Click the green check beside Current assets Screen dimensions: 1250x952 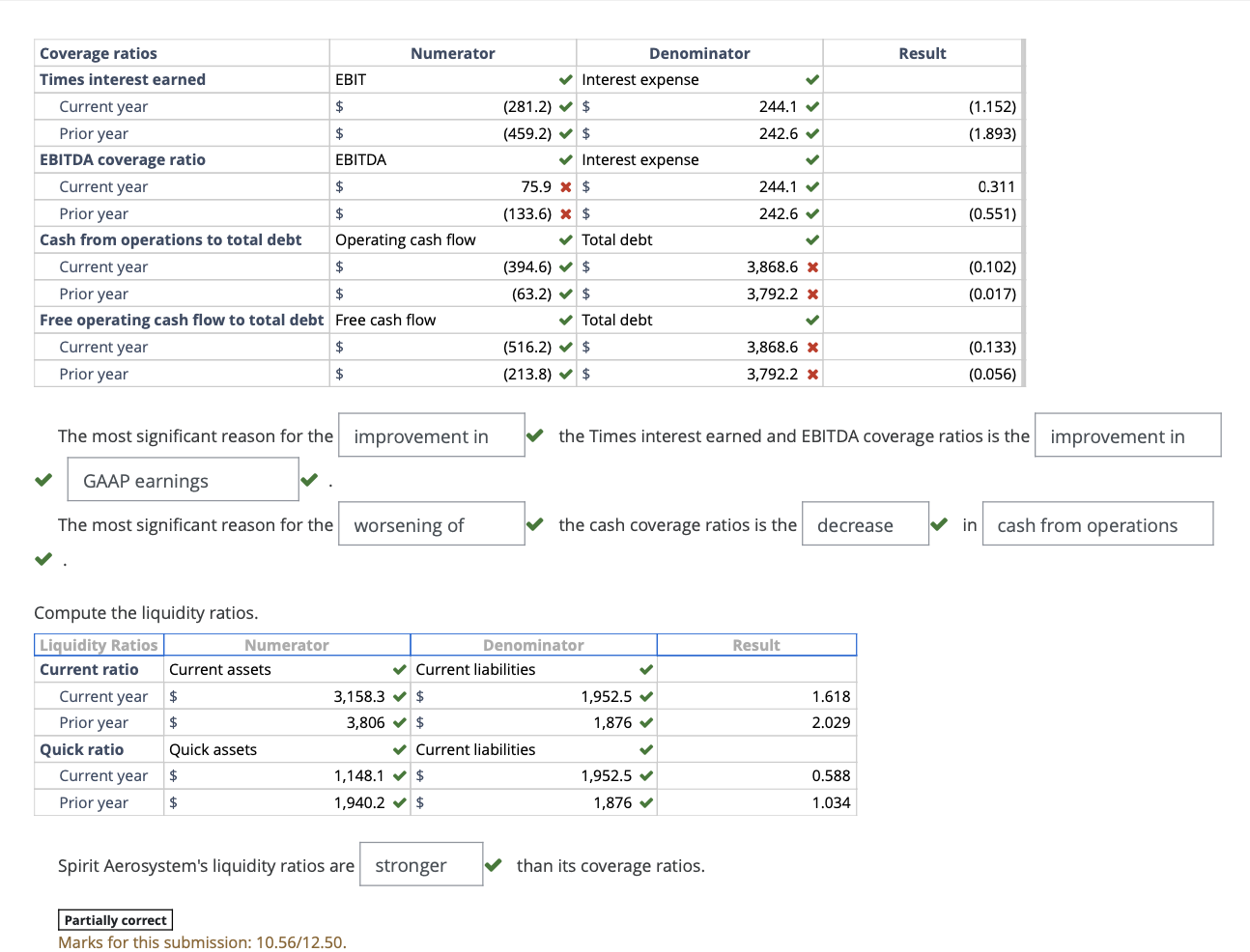399,670
